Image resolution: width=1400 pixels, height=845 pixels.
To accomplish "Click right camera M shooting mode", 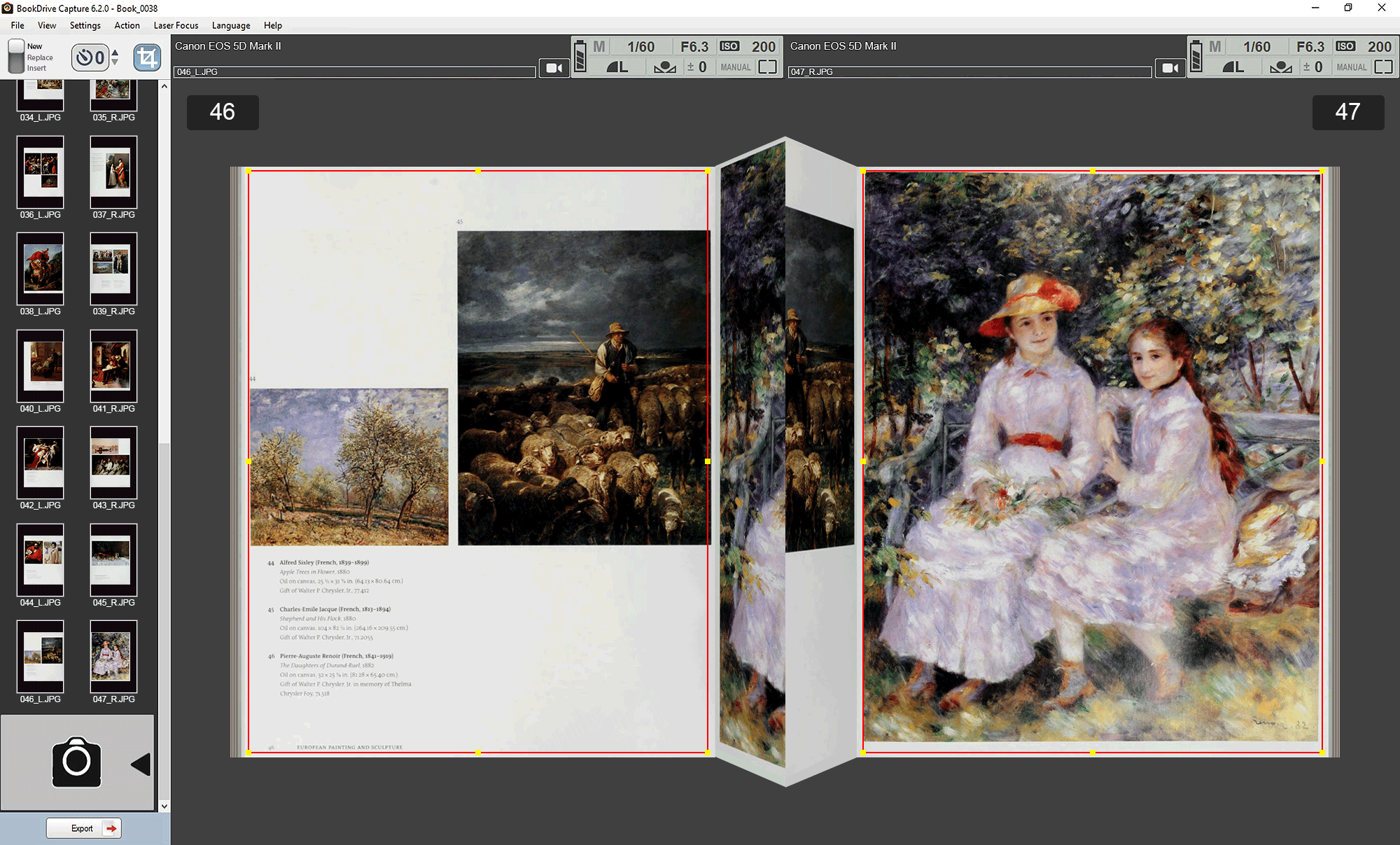I will tap(1215, 46).
